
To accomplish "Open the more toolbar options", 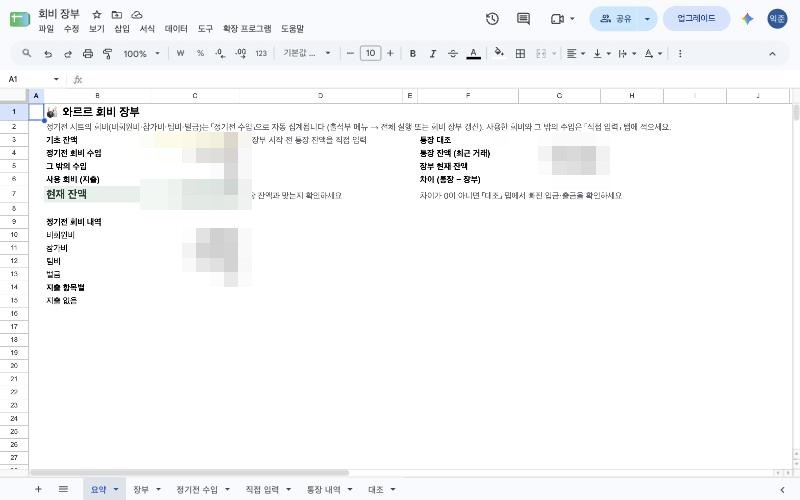I will (680, 53).
